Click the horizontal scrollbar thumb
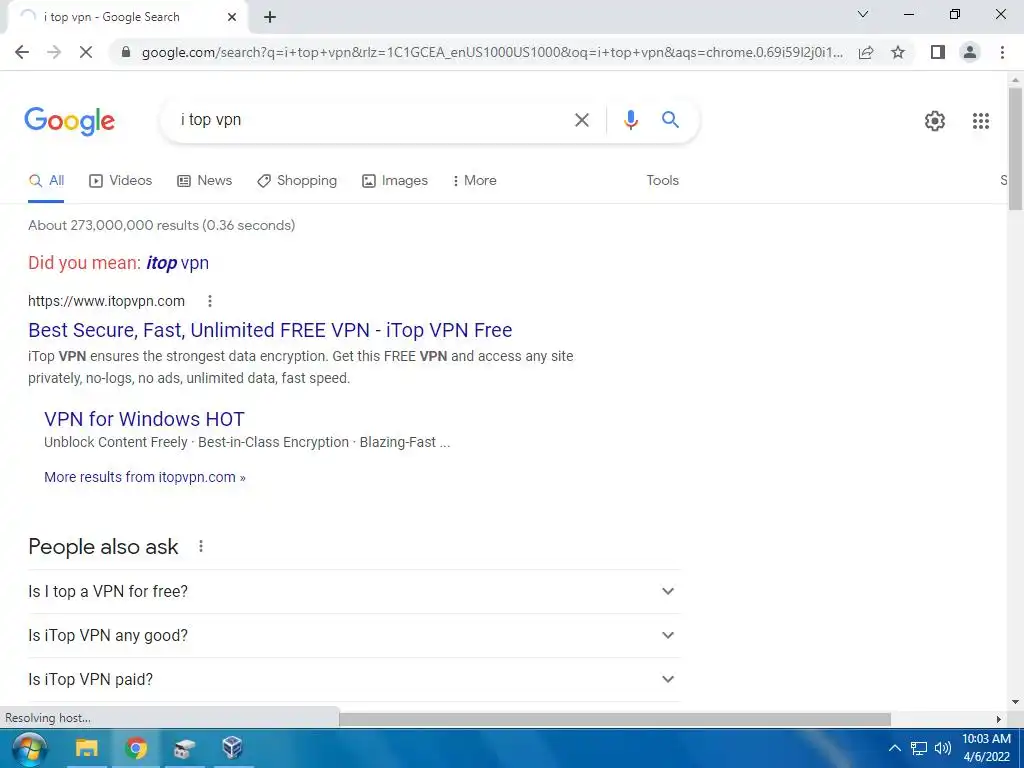This screenshot has width=1024, height=768. click(615, 719)
